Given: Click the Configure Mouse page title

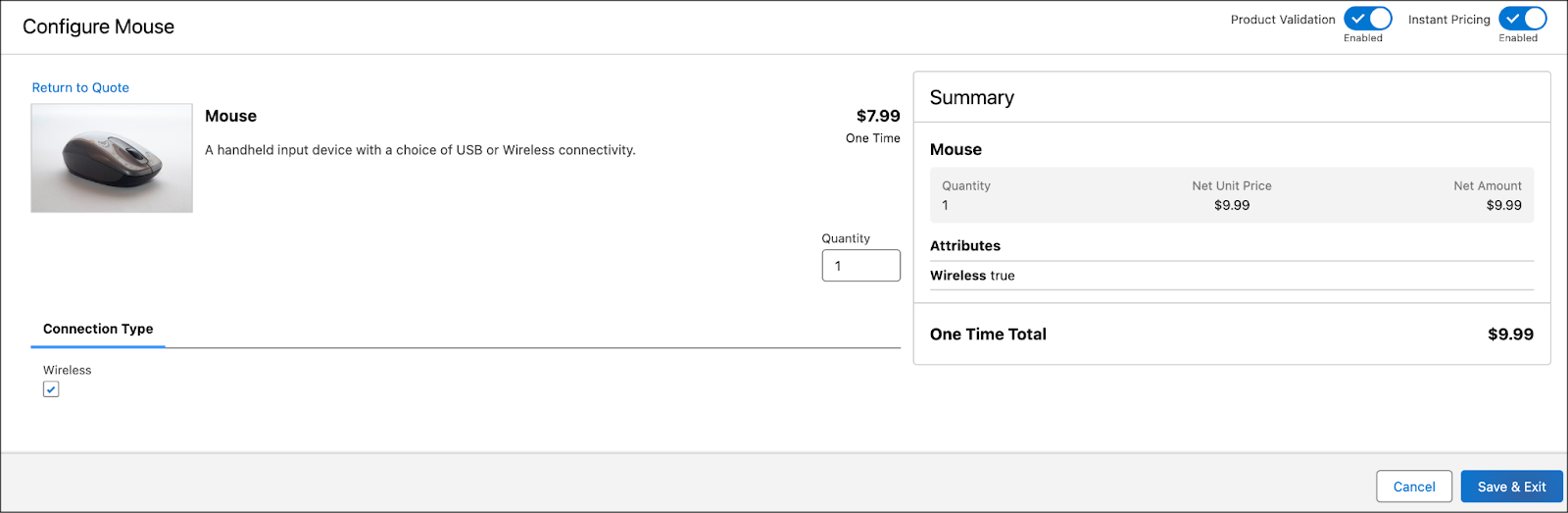Looking at the screenshot, I should (x=98, y=26).
